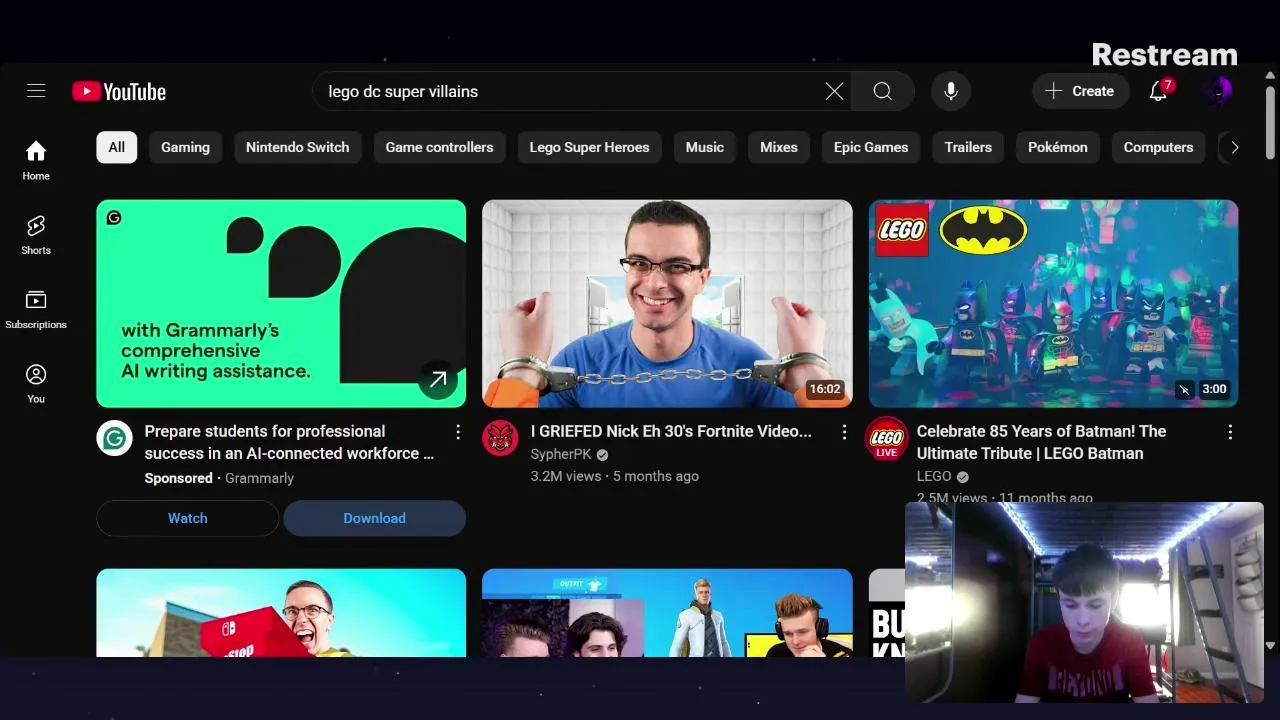Click the 'Sponsored · Grammarly' text
Screen dimensions: 1280x720
[219, 478]
